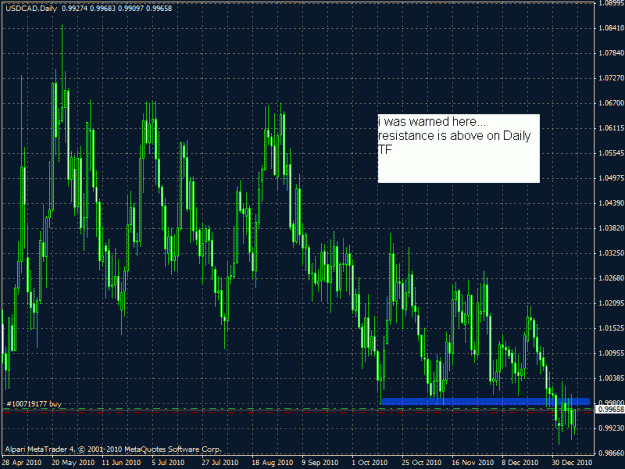625x469 pixels.
Task: Click the 0.98660 price scale label
Action: pyautogui.click(x=611, y=453)
